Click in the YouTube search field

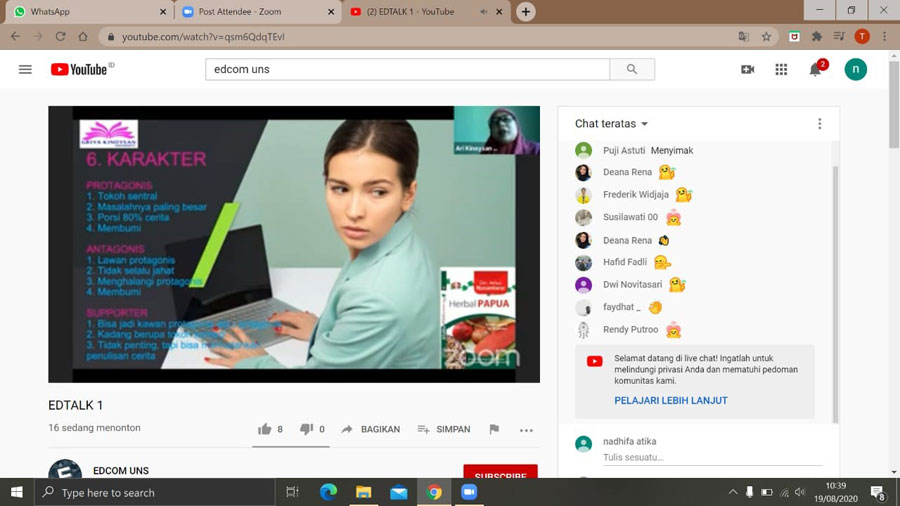[x=408, y=69]
